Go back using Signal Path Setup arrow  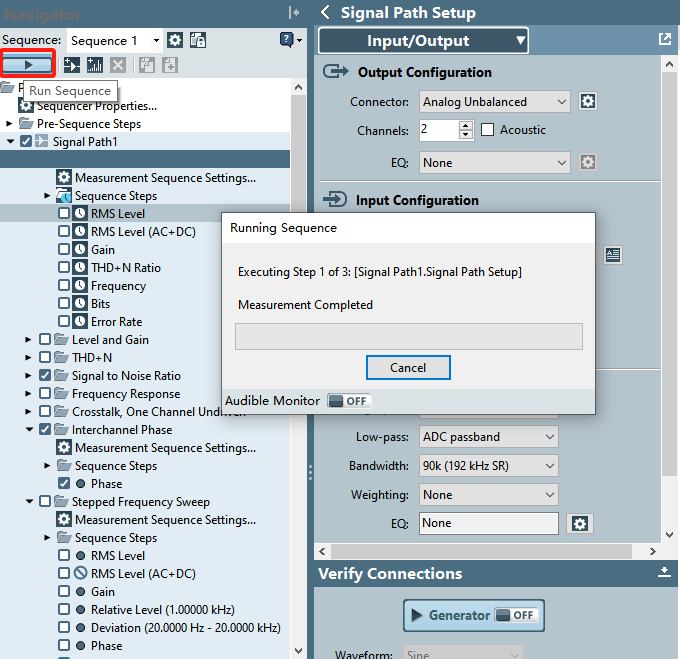pos(325,12)
